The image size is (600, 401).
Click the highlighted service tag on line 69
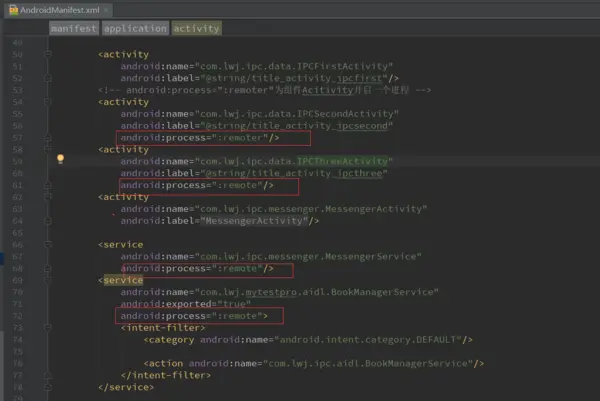pos(123,280)
